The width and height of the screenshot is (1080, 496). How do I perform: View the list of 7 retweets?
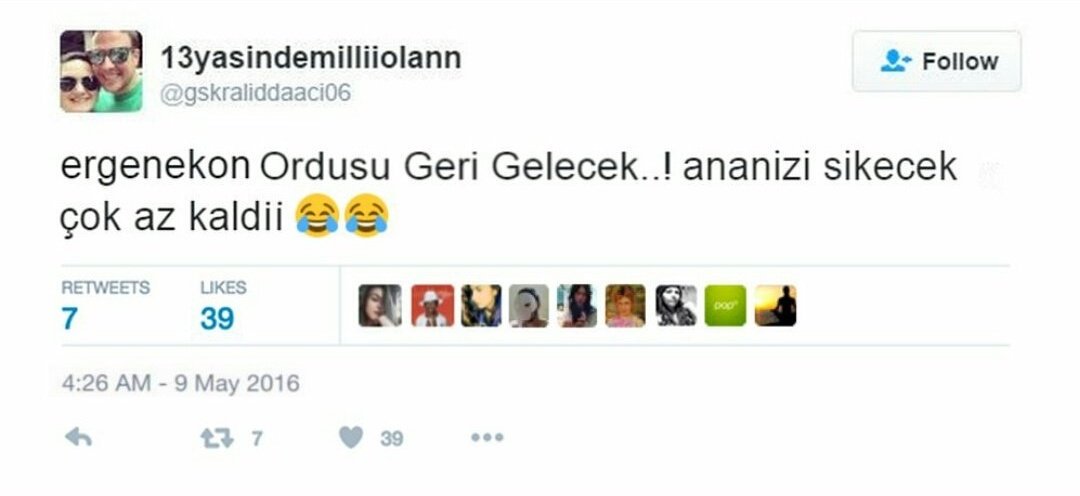105,306
